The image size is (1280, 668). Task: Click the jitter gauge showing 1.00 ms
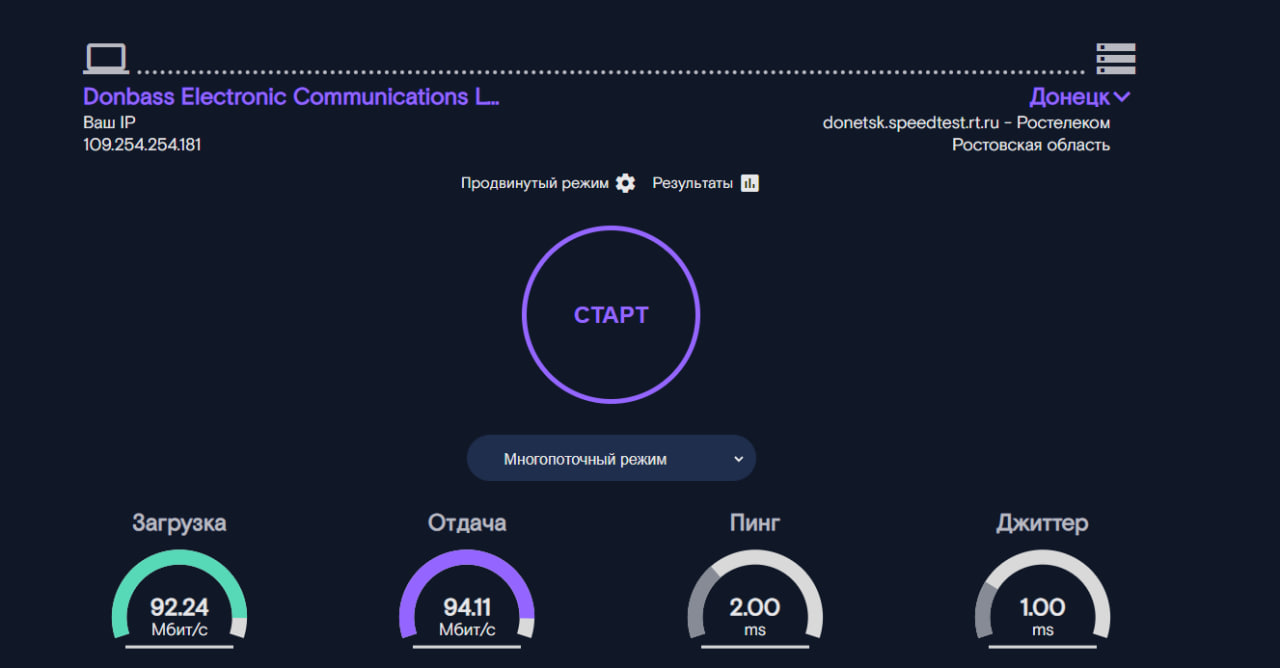1042,597
